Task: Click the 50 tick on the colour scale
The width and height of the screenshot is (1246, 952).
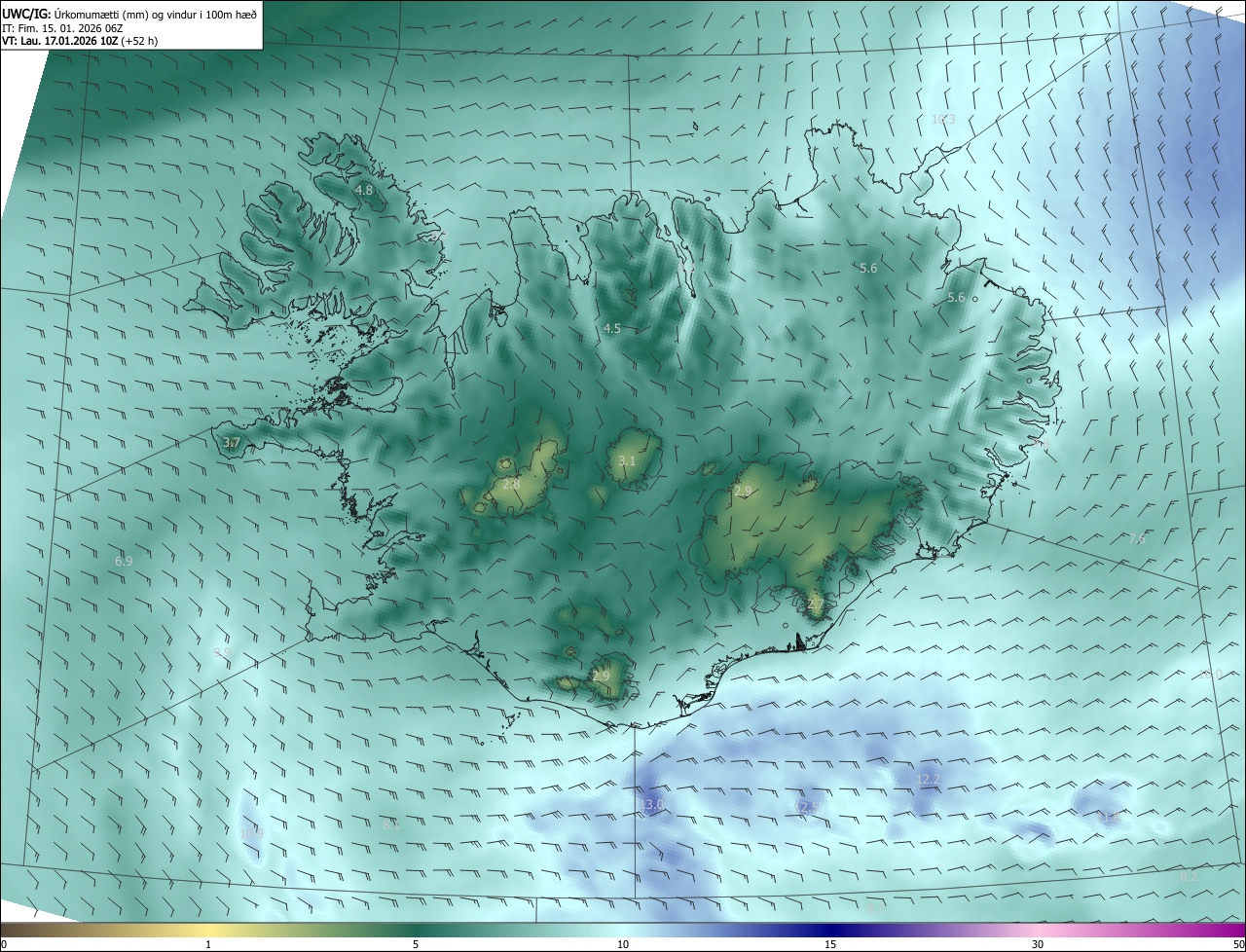Action: click(1238, 944)
